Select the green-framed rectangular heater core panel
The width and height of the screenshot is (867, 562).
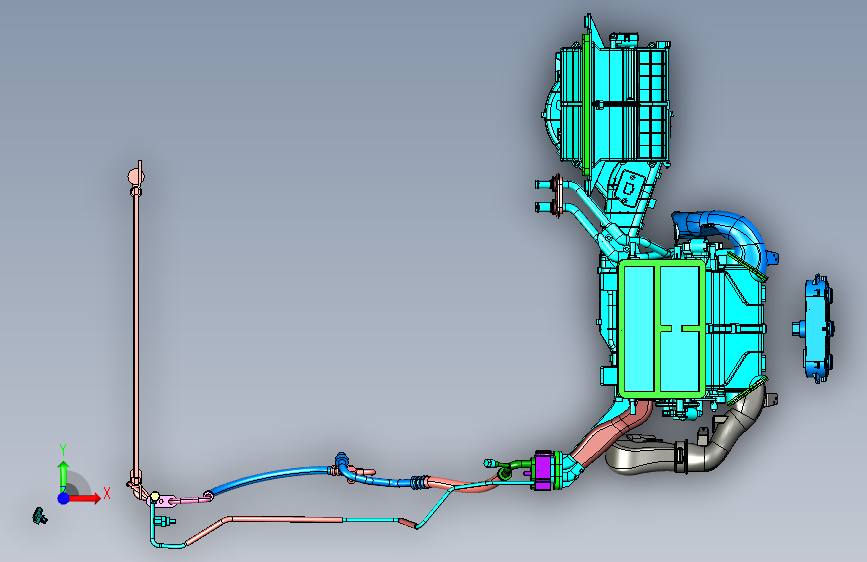(x=661, y=329)
